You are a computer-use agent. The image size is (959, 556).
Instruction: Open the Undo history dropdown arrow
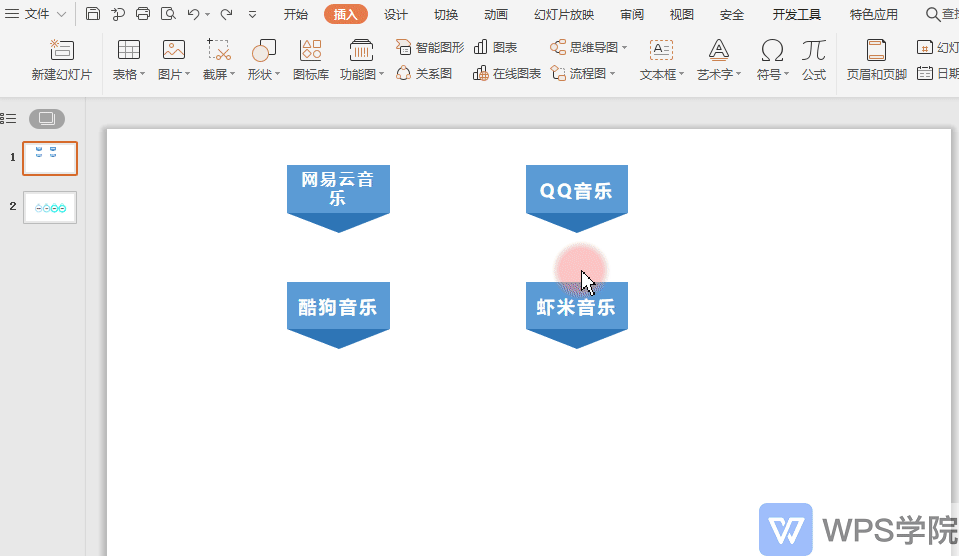(x=208, y=14)
